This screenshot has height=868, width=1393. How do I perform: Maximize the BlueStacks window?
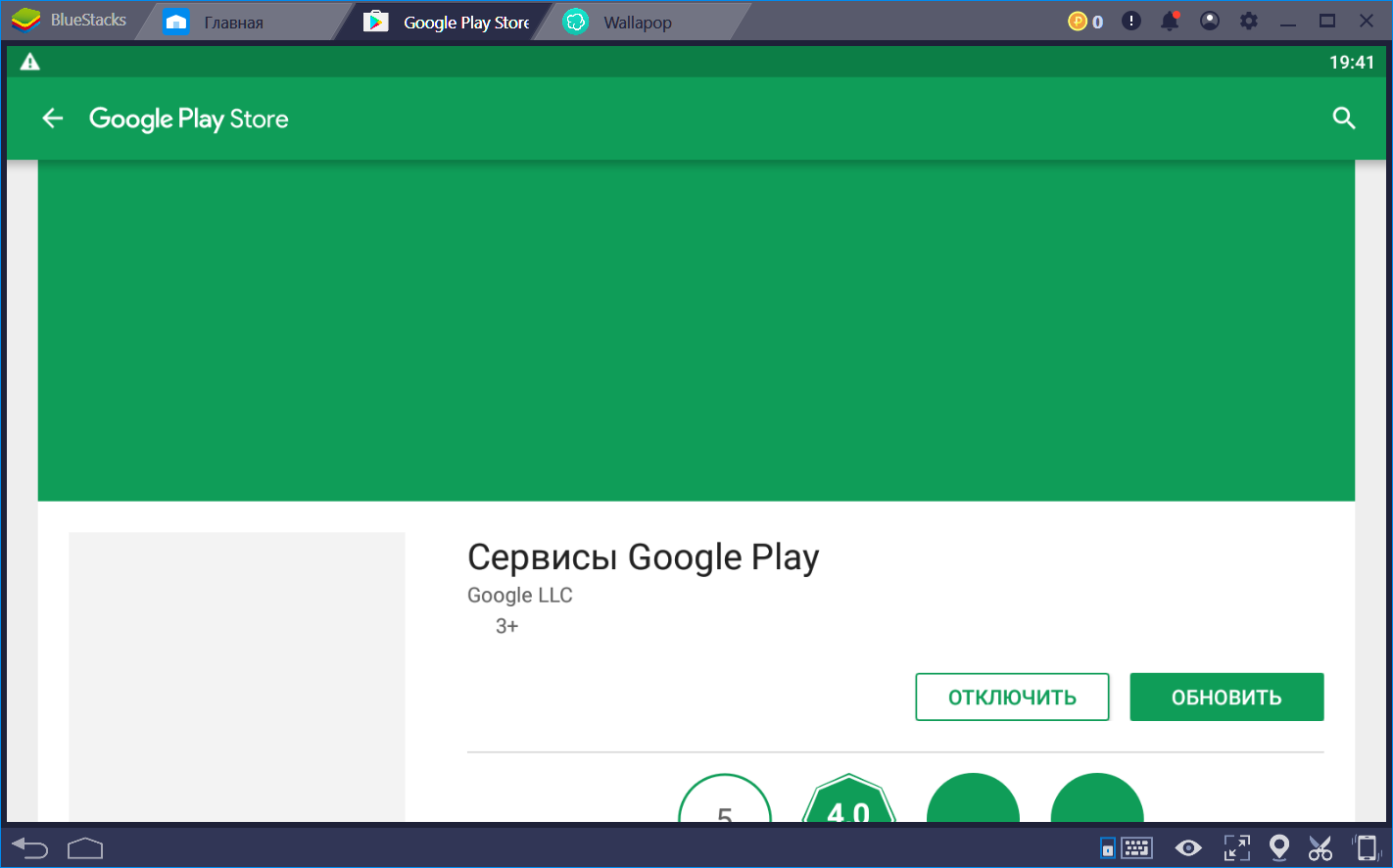click(x=1327, y=21)
